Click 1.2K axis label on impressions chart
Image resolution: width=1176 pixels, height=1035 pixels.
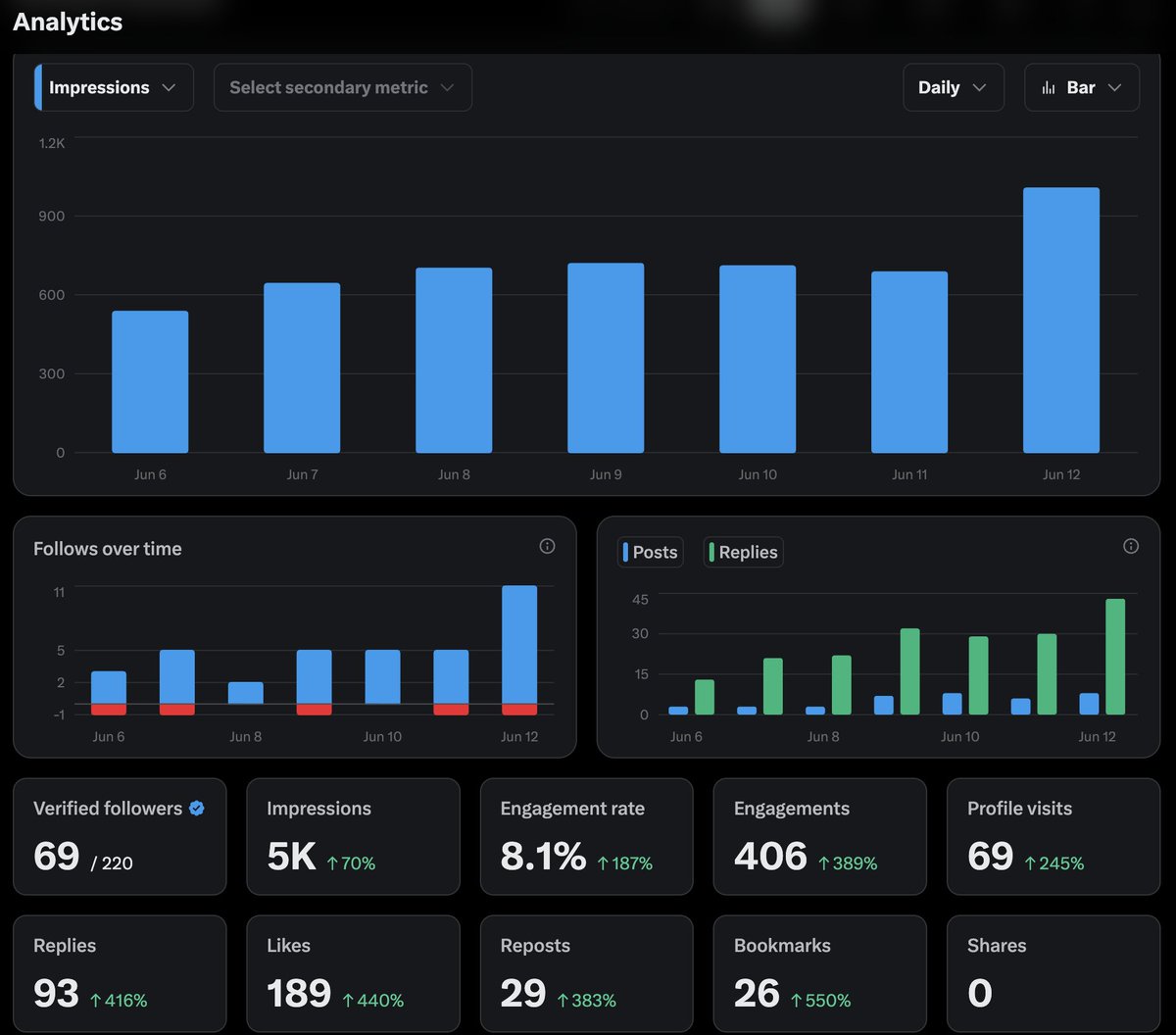52,143
